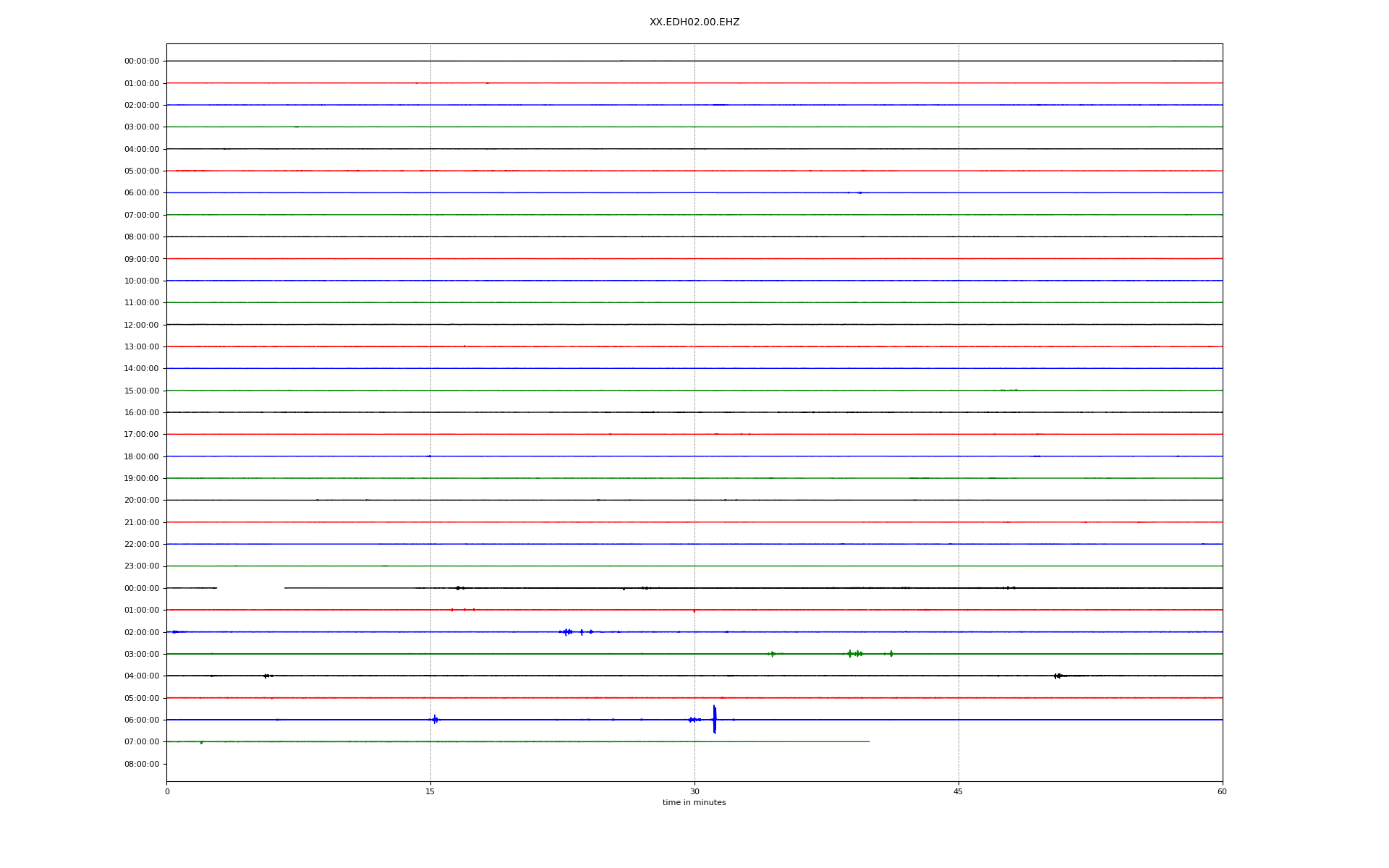This screenshot has width=1389, height=868.
Task: Click the 'time in minutes' axis label
Action: (694, 802)
